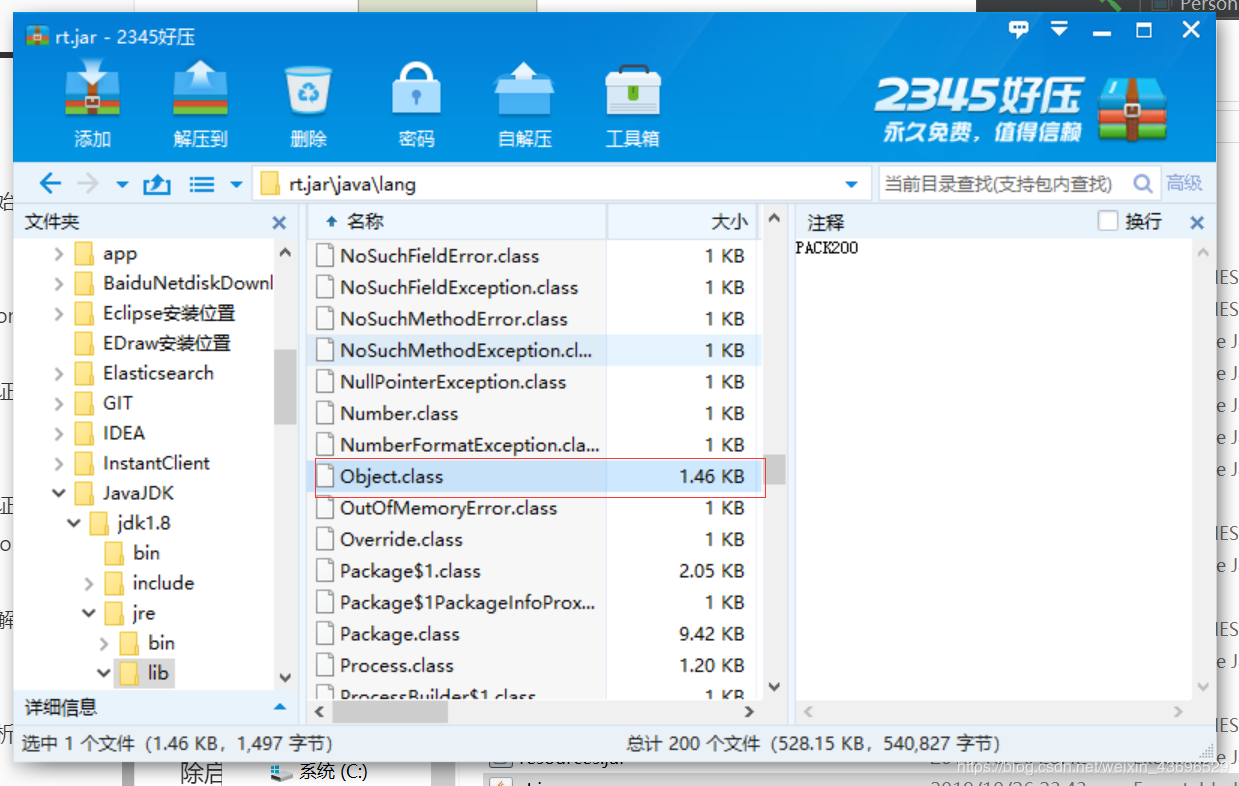Screen dimensions: 1239x786
Task: Collapse the JavaJDK tree node
Action: pyautogui.click(x=59, y=493)
